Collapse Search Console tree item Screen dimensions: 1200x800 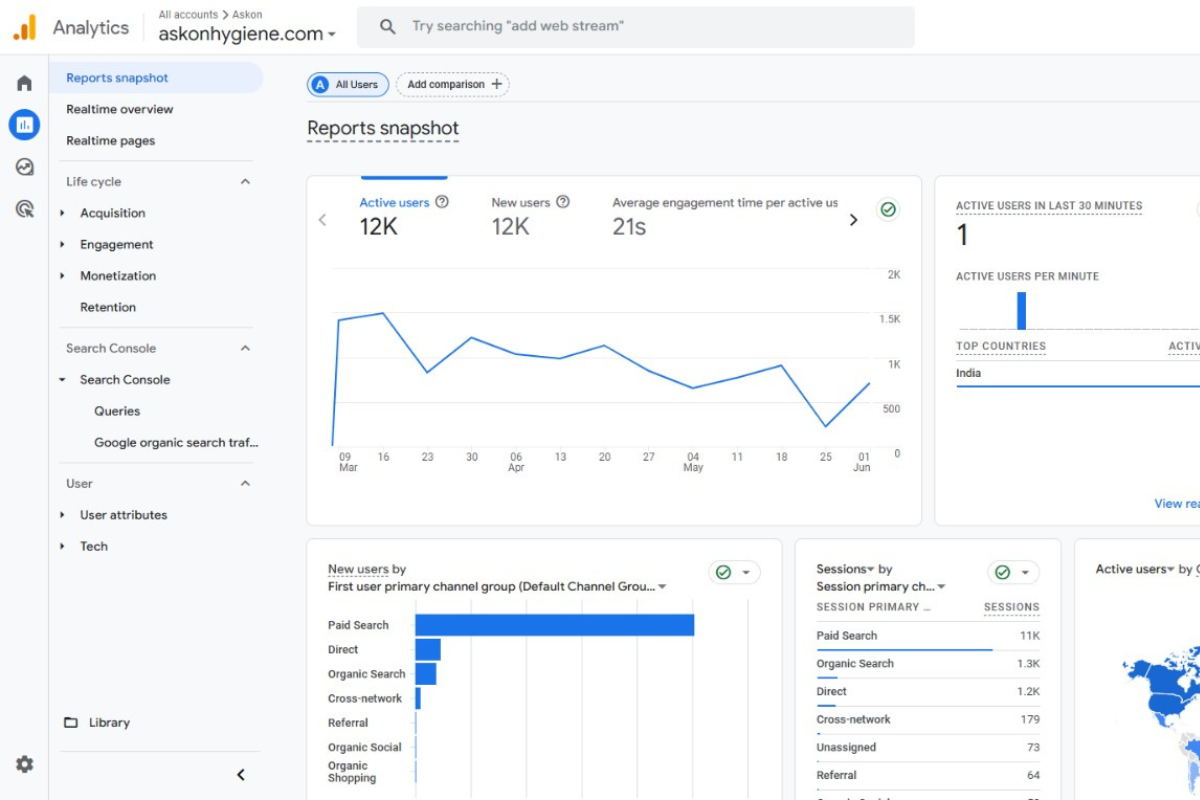[x=62, y=380]
